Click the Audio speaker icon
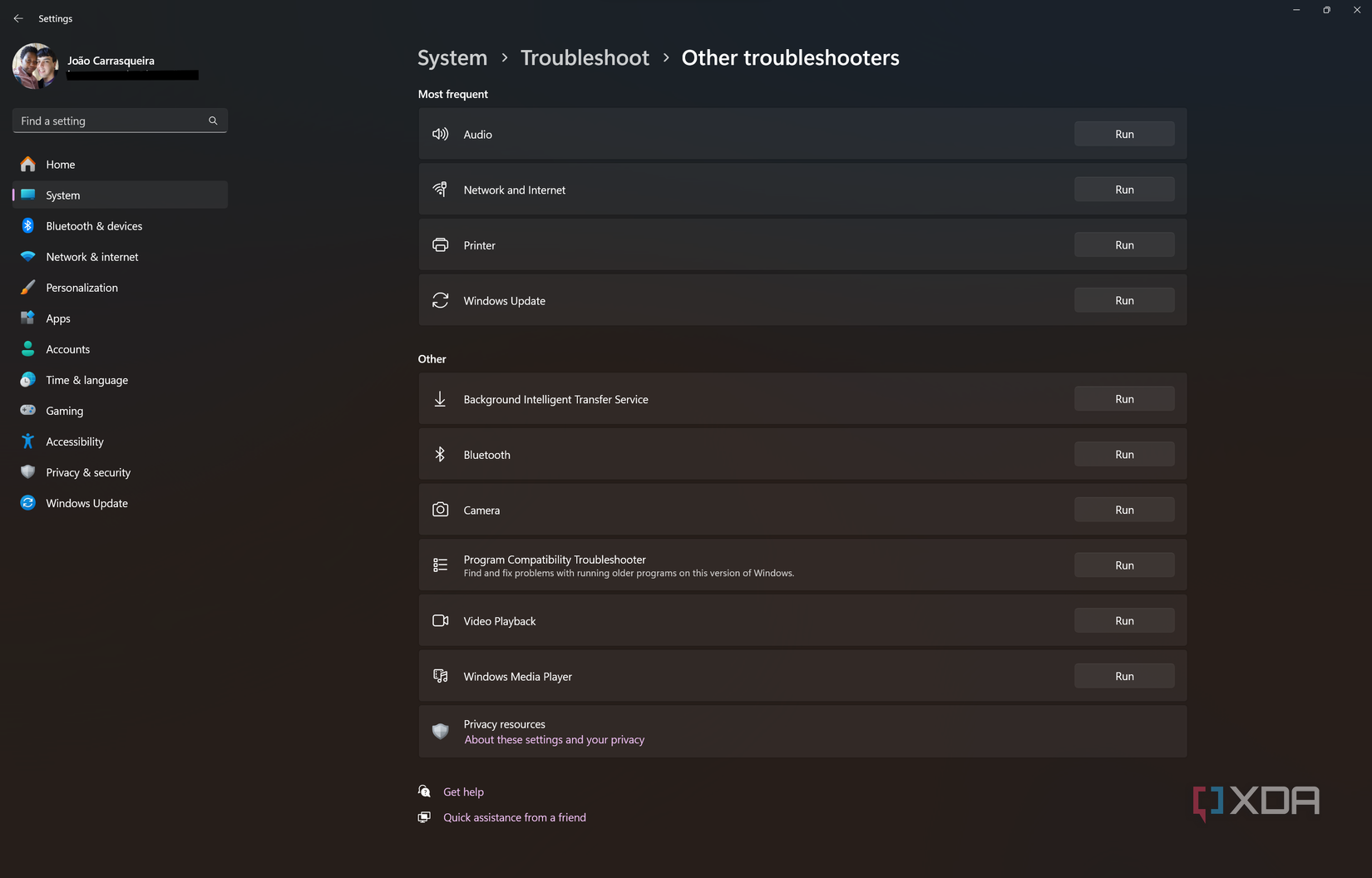 tap(441, 134)
